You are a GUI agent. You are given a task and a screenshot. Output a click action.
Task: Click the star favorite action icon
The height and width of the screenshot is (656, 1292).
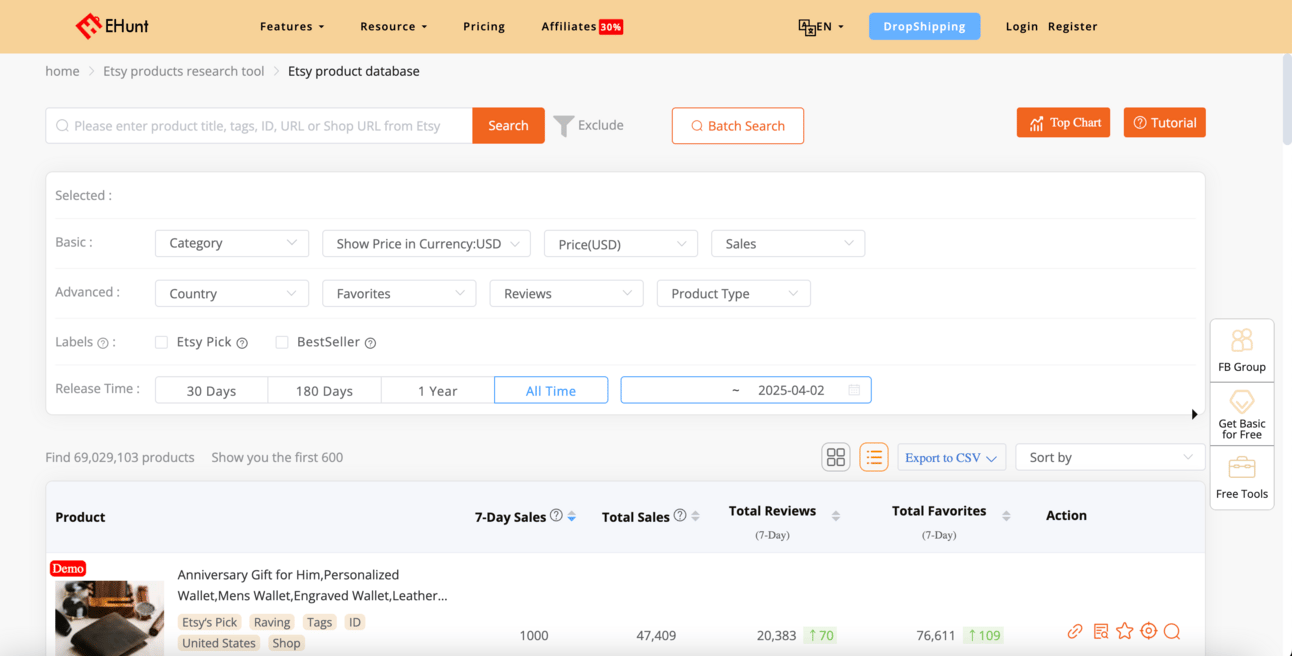tap(1125, 631)
